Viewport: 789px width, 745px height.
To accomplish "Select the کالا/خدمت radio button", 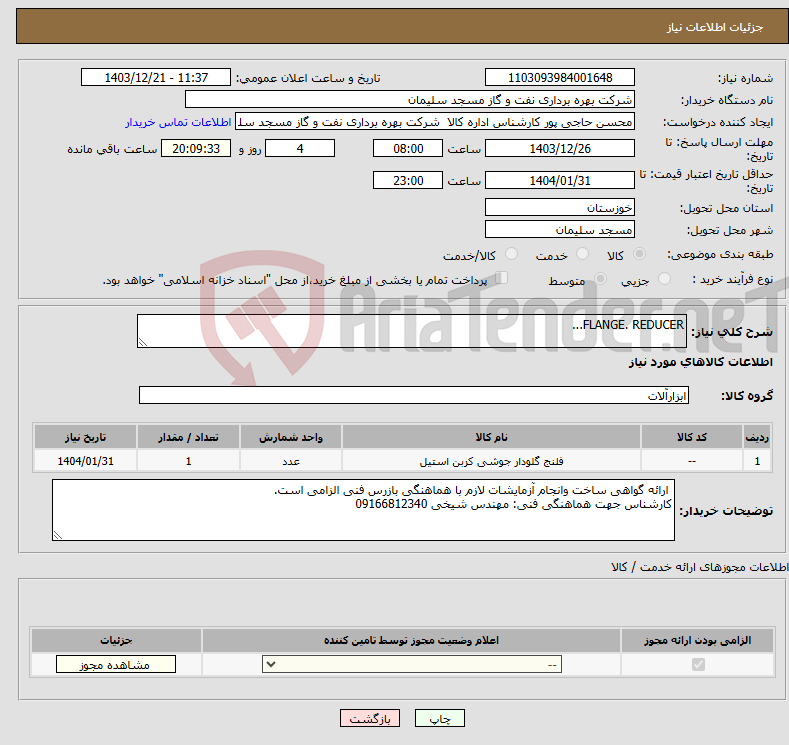I will pos(511,254).
